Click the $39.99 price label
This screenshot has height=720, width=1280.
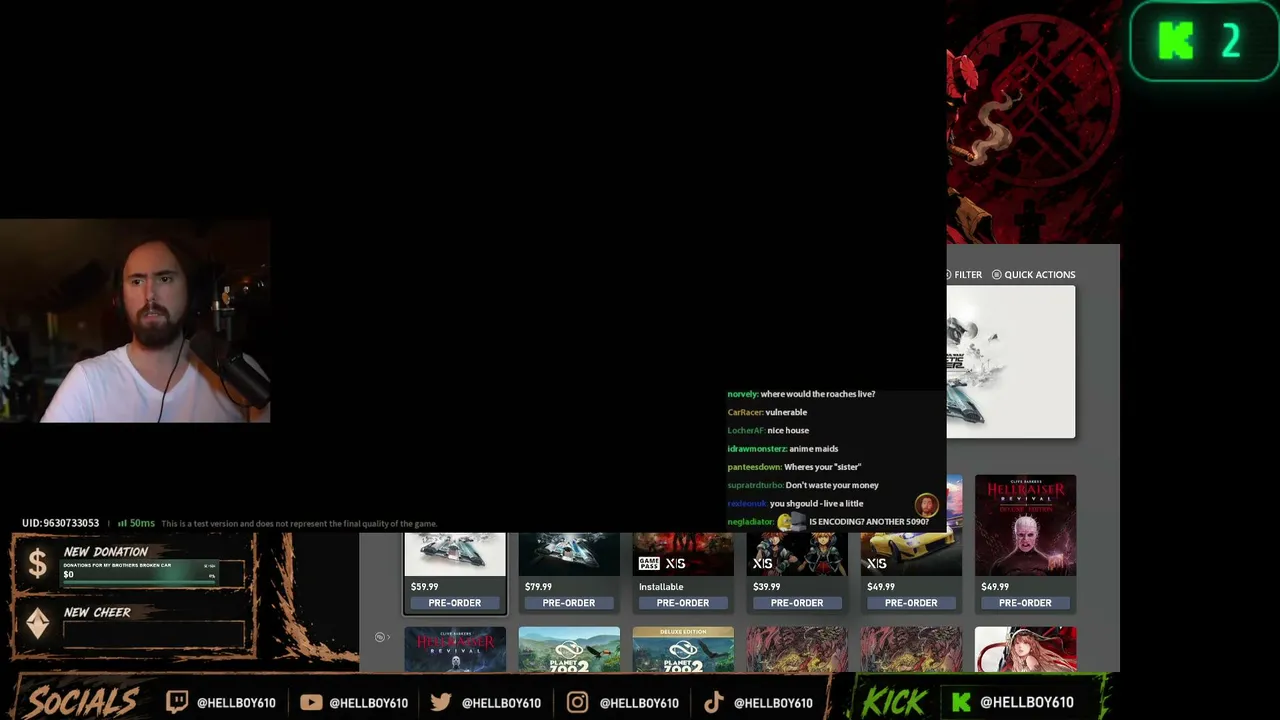pyautogui.click(x=766, y=587)
